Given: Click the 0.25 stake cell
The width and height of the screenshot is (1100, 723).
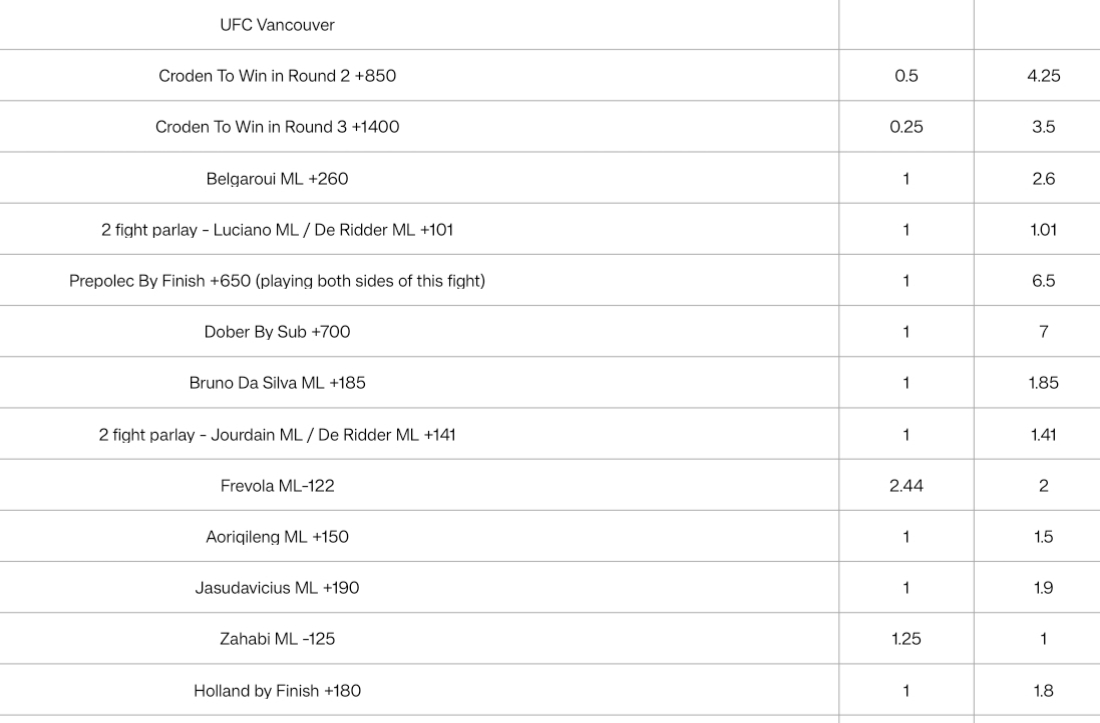Looking at the screenshot, I should tap(906, 127).
